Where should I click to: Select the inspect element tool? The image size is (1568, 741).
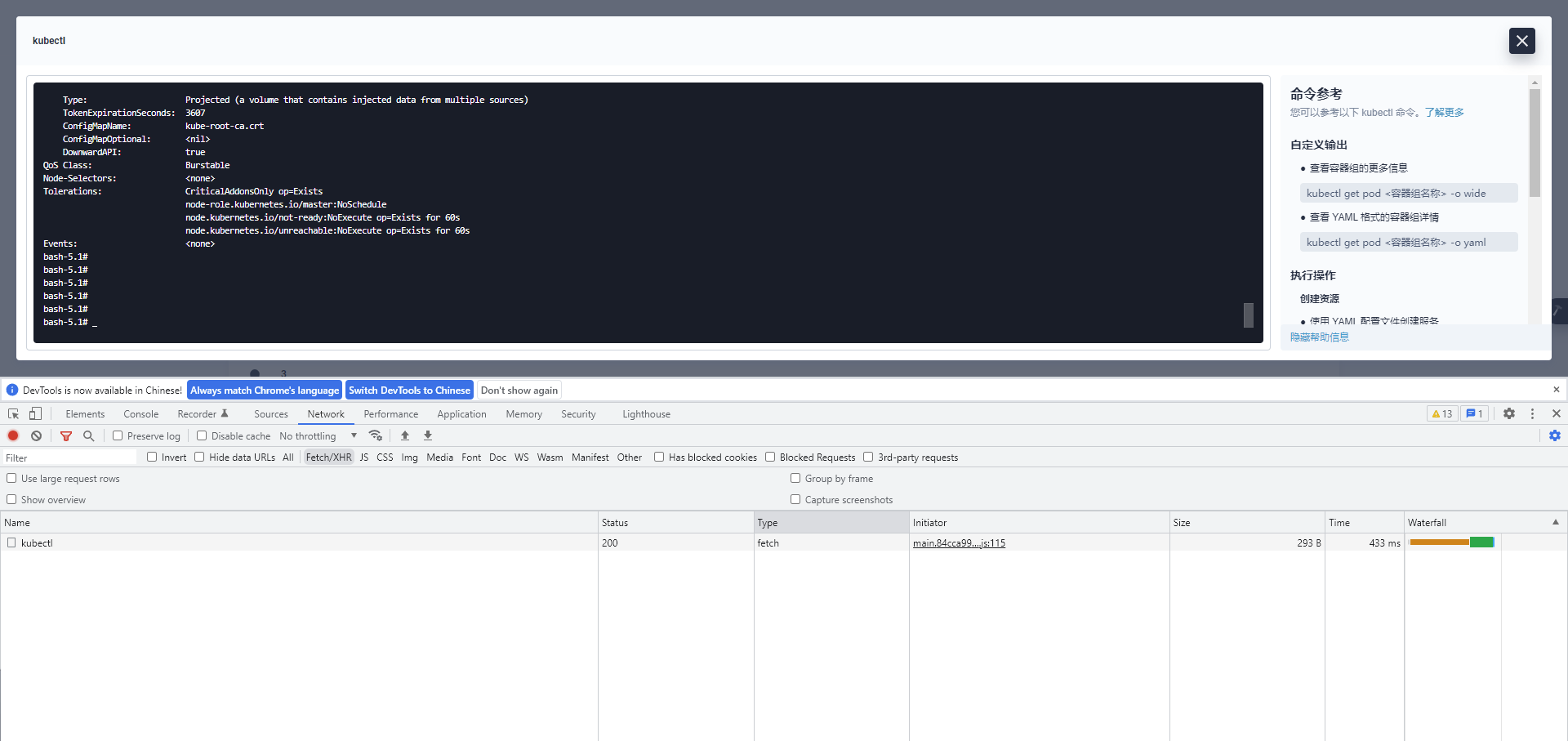pyautogui.click(x=13, y=413)
